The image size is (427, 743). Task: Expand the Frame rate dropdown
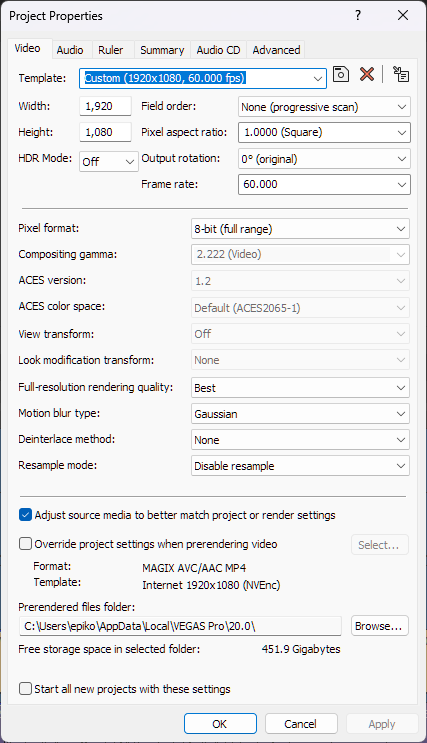pos(324,184)
